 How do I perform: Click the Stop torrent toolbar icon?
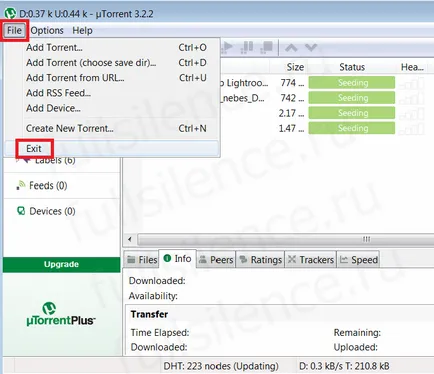click(267, 47)
